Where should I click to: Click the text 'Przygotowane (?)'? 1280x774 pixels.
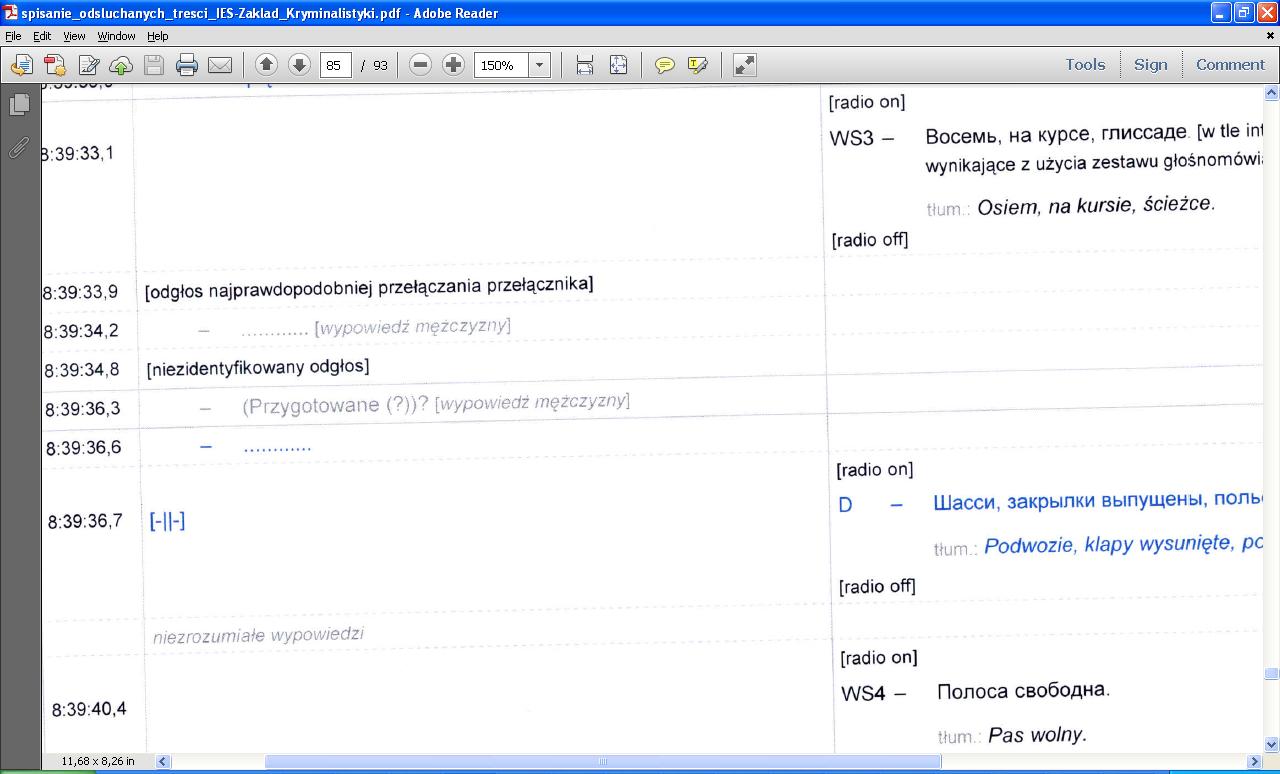[325, 405]
